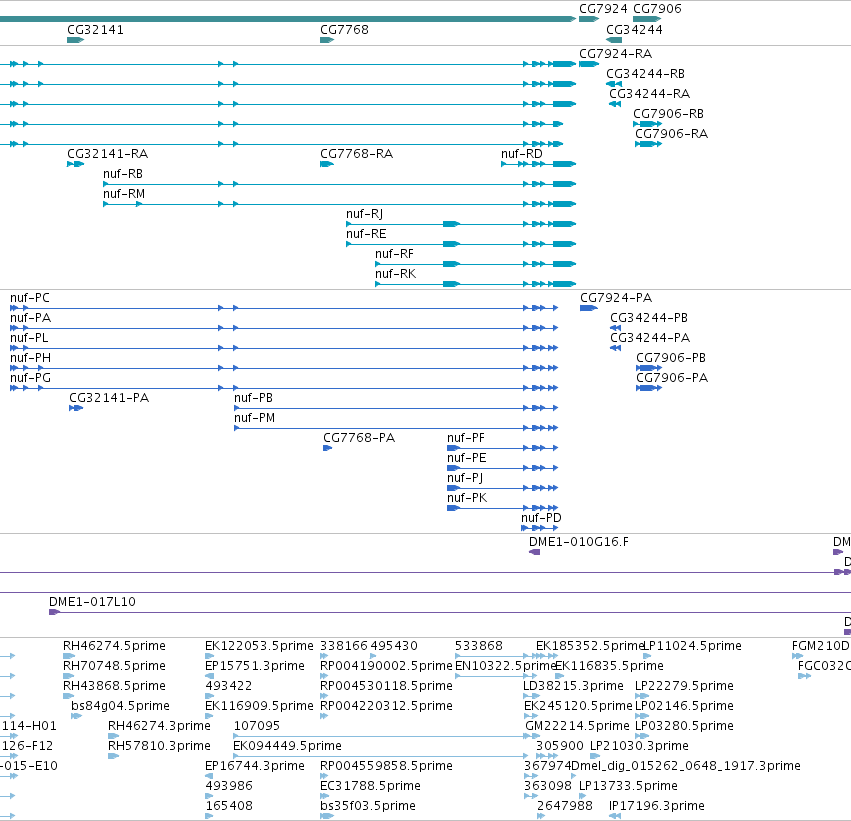This screenshot has height=821, width=851.
Task: Select the CG34244-PB protein label
Action: pyautogui.click(x=649, y=319)
